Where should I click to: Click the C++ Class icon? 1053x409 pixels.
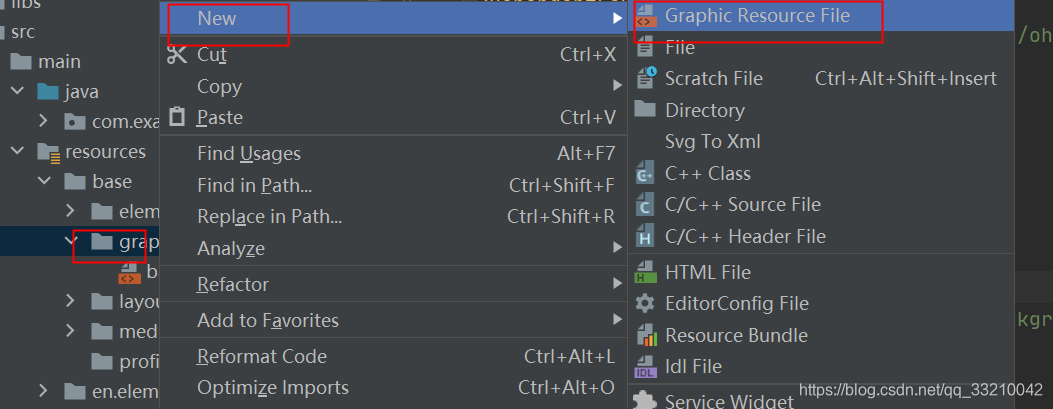[645, 173]
